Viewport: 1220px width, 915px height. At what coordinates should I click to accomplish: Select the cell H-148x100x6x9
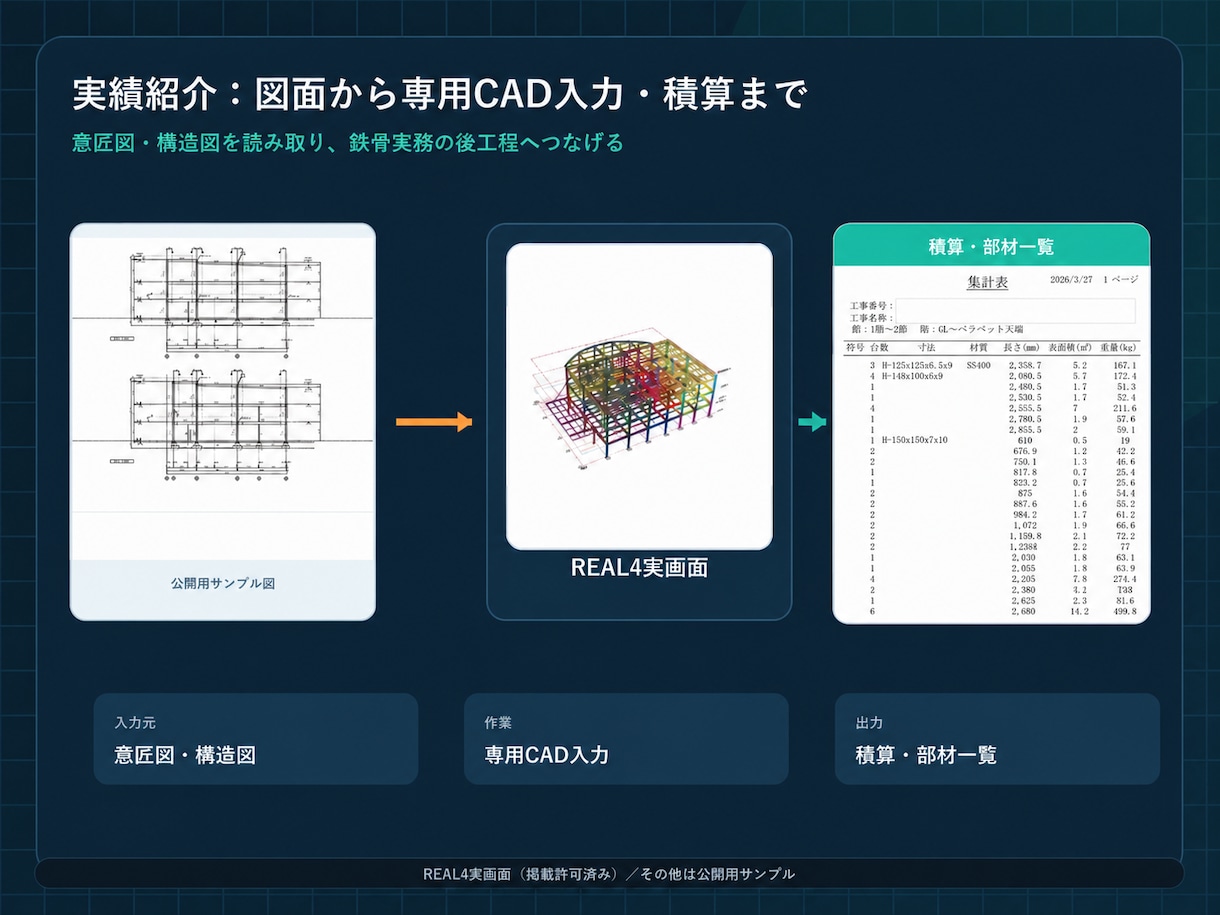(x=912, y=376)
